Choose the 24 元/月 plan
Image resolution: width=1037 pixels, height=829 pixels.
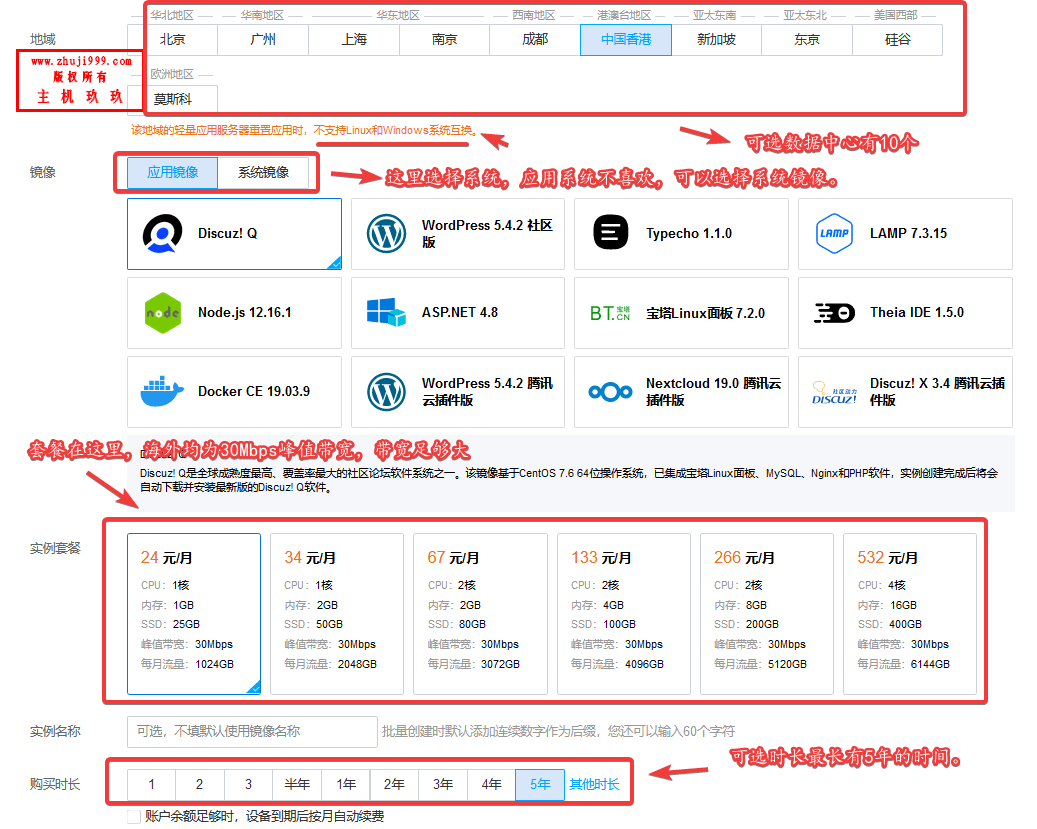coord(194,614)
